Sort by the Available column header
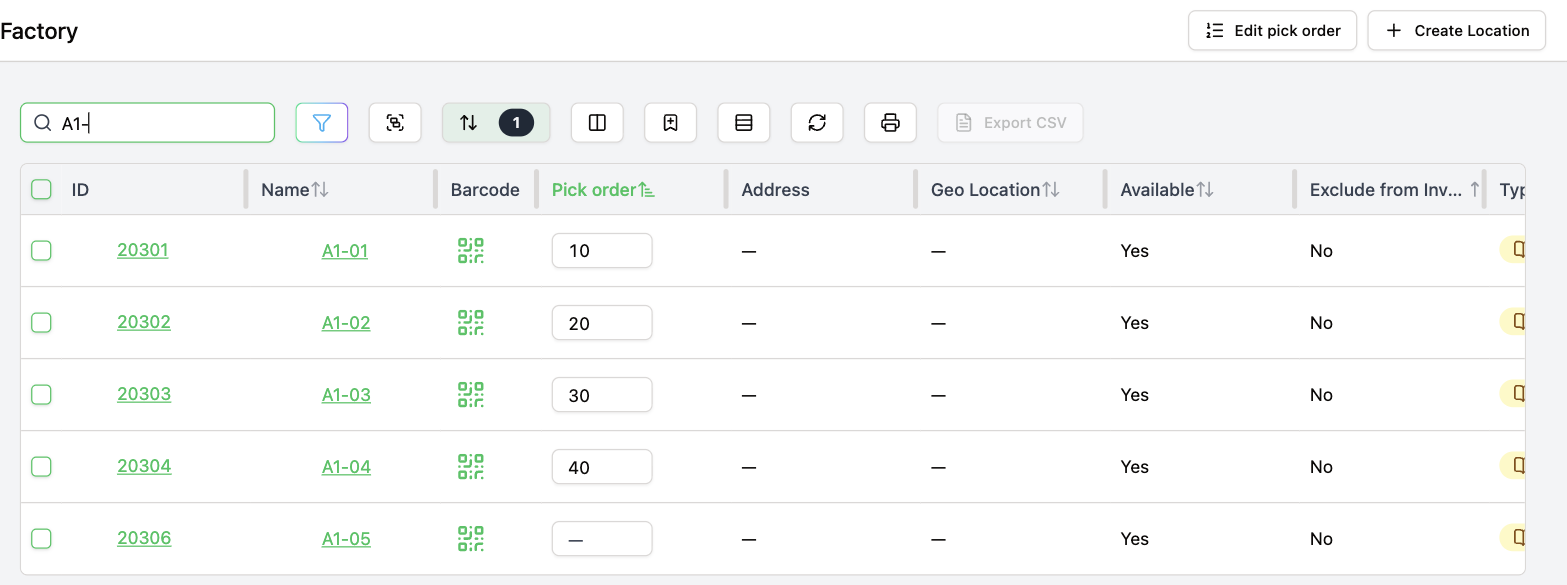1567x585 pixels. 1167,190
